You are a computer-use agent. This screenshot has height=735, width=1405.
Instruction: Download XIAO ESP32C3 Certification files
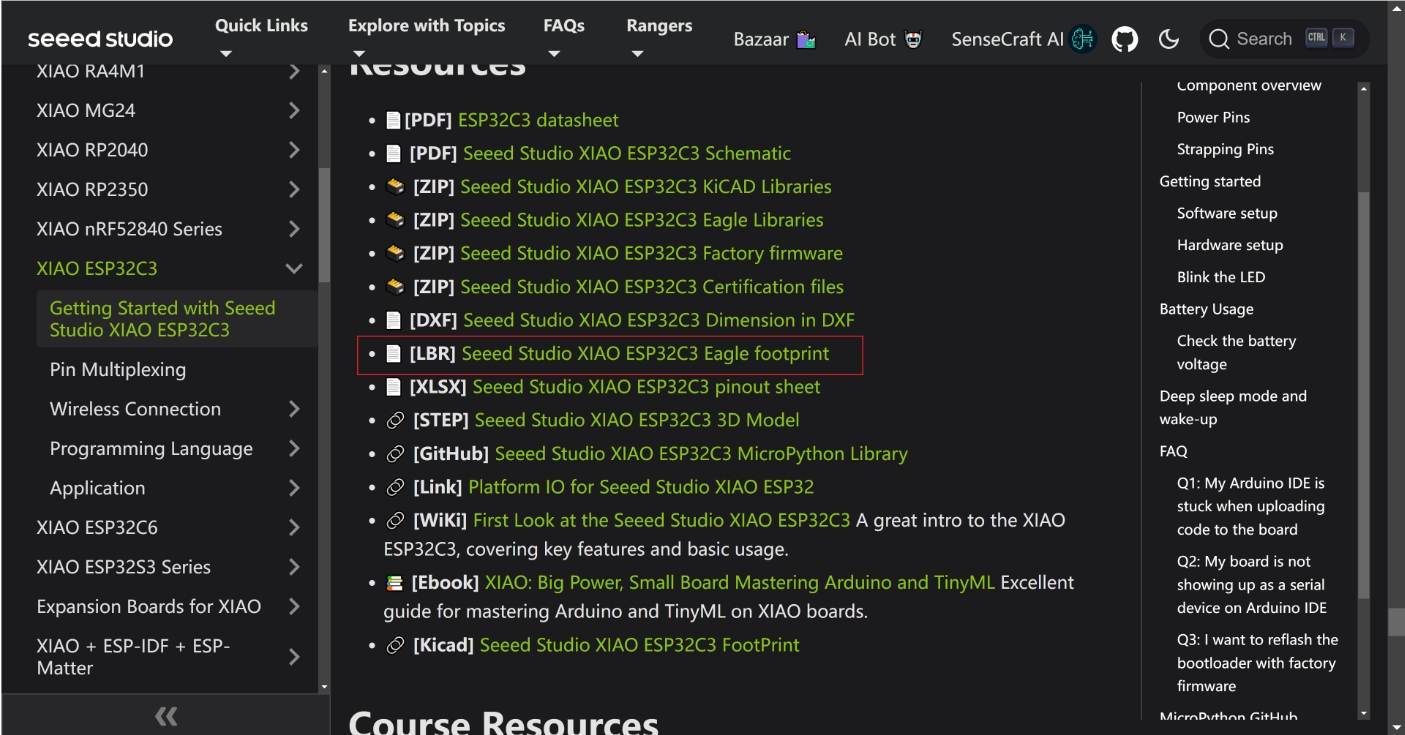[x=652, y=287]
